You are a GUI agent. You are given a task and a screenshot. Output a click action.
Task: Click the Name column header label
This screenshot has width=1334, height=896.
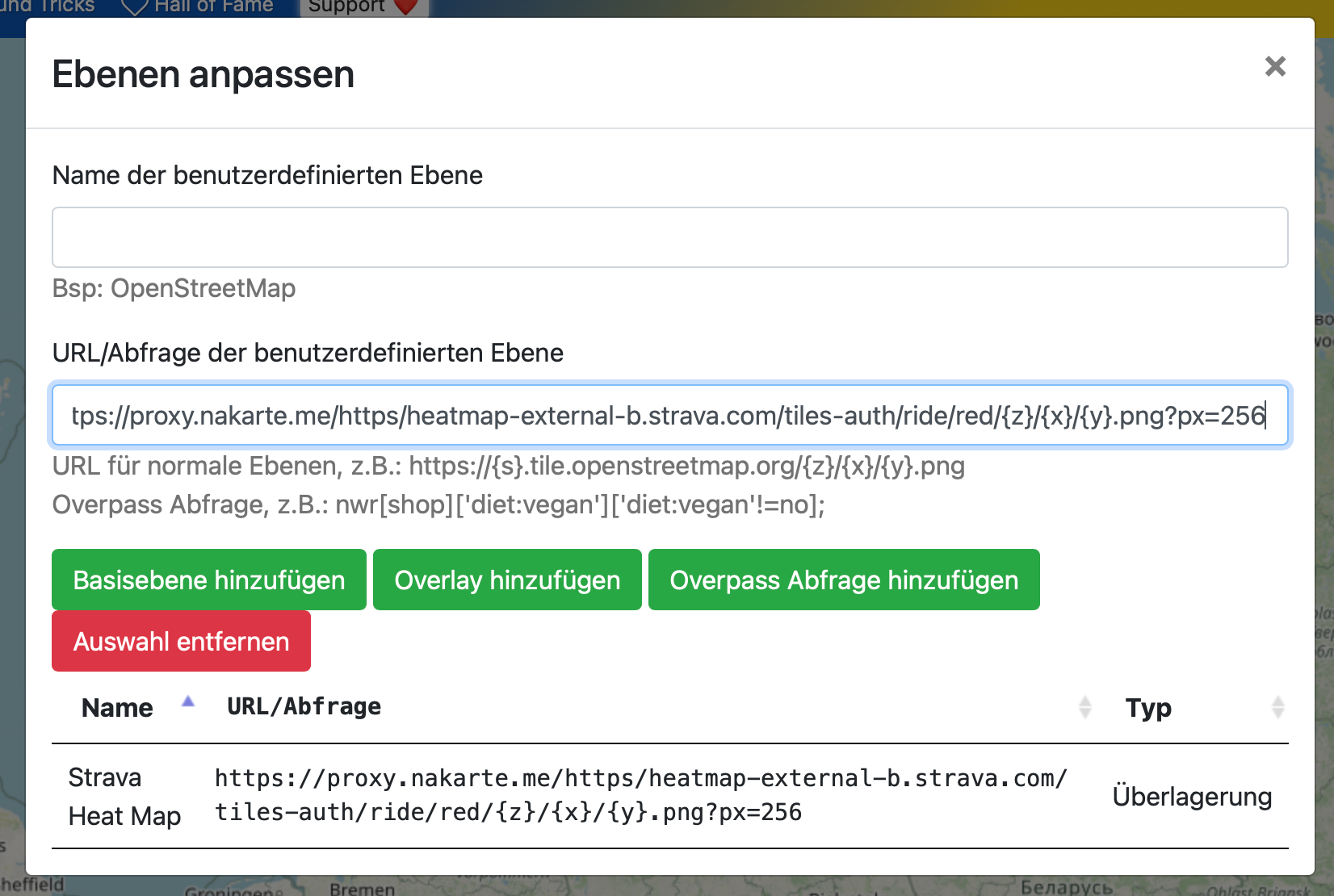tap(117, 708)
